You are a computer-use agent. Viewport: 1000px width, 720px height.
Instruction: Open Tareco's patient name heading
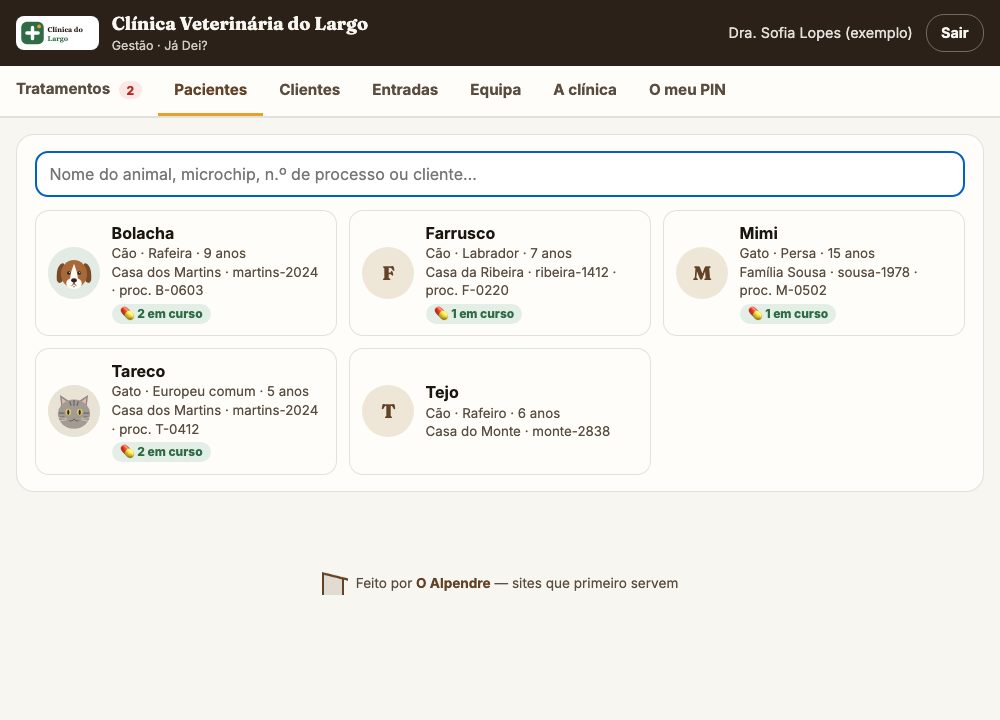138,371
